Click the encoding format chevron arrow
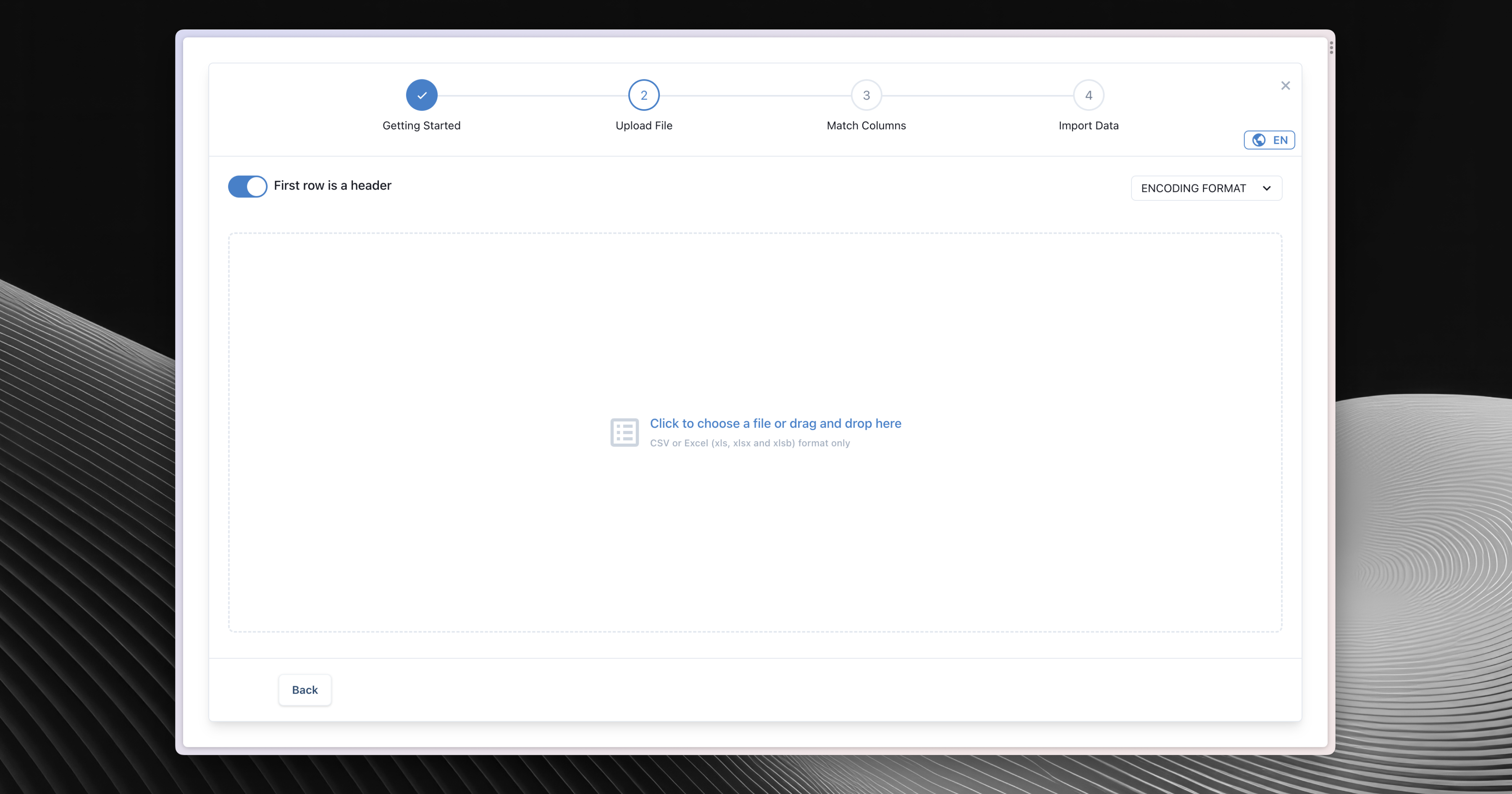The height and width of the screenshot is (794, 1512). (1266, 189)
